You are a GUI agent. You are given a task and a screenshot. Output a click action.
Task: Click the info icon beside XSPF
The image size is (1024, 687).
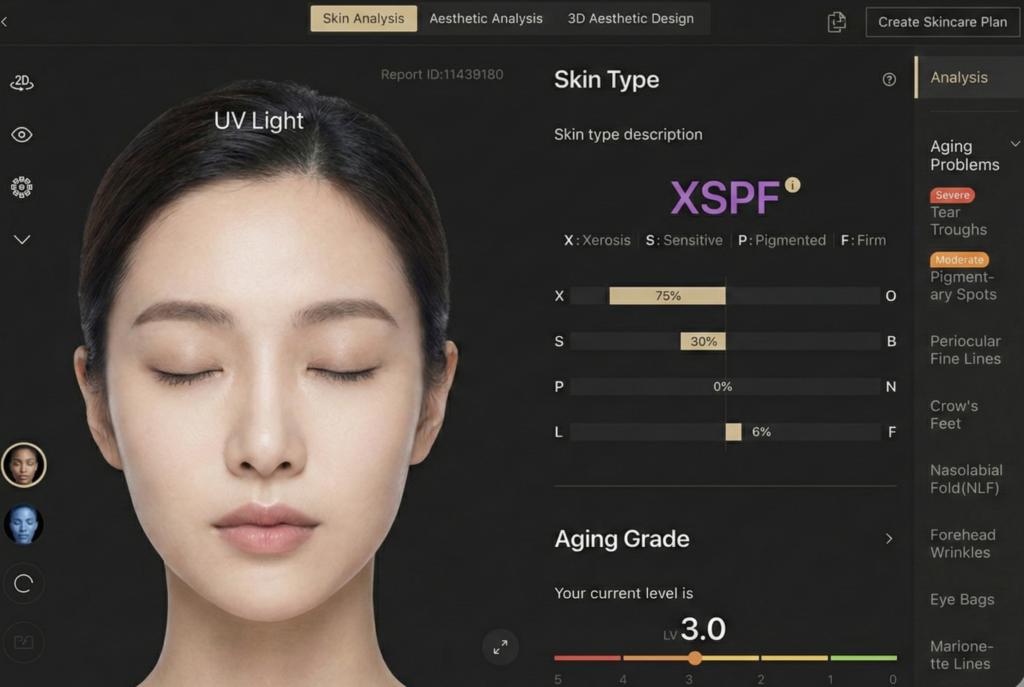793,185
